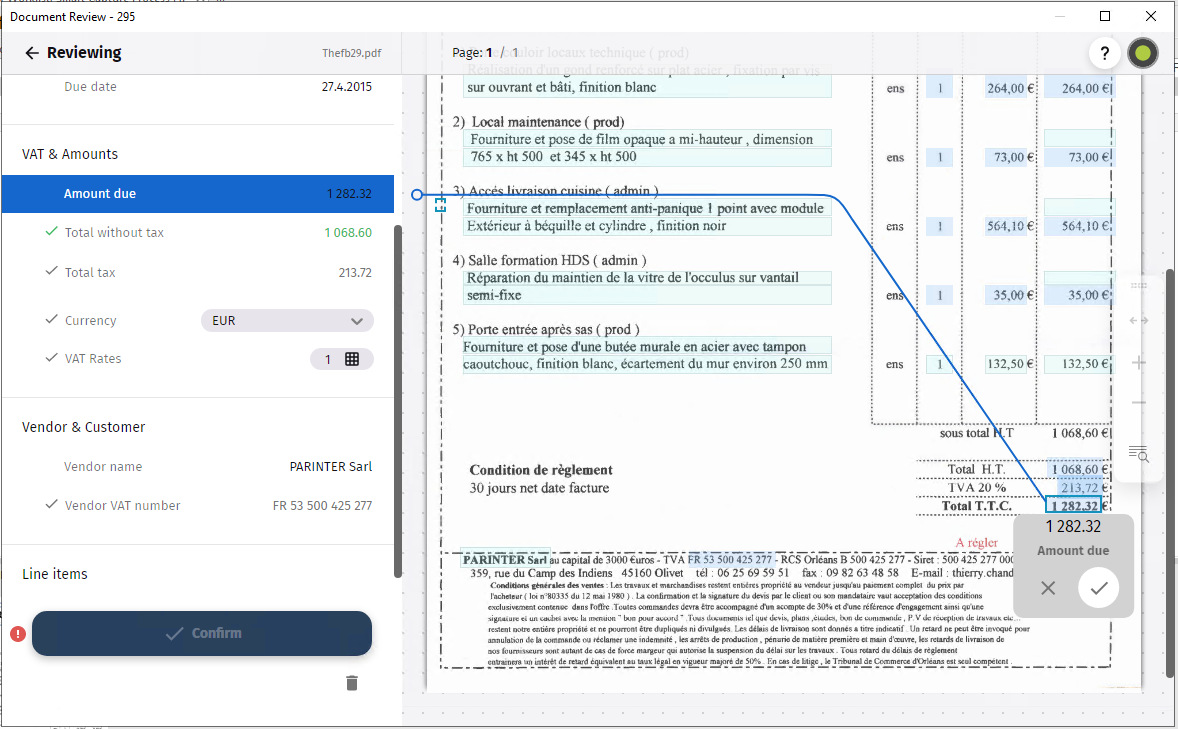Click the fit-to-width arrows icon

pyautogui.click(x=1138, y=321)
